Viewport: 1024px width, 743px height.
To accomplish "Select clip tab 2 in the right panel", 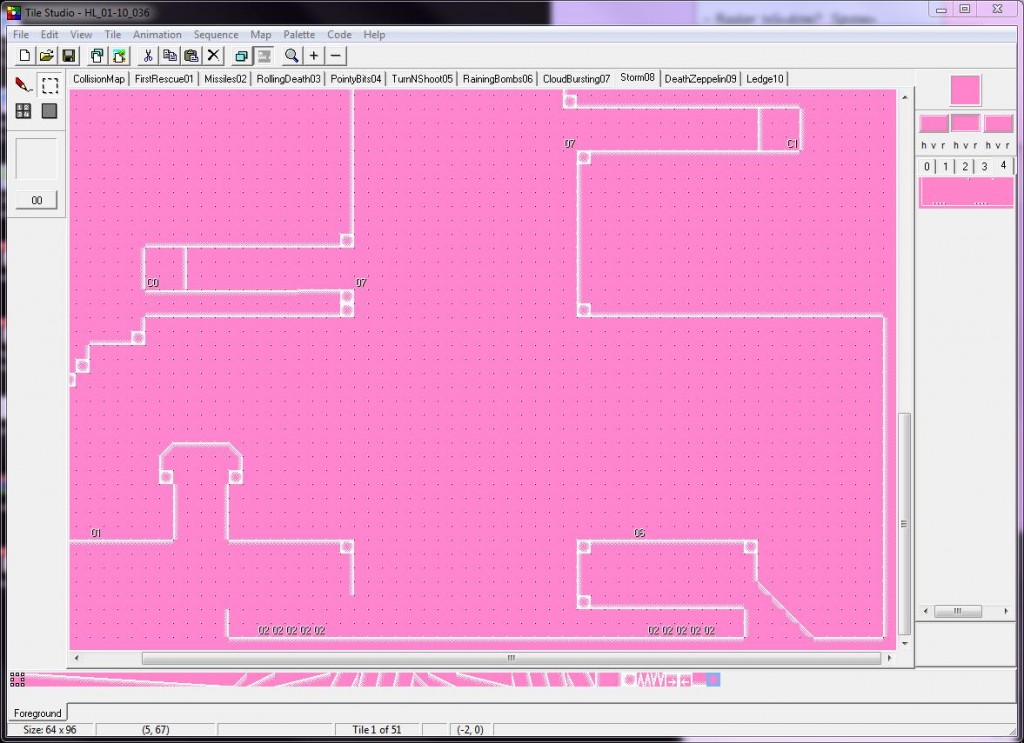I will point(965,166).
